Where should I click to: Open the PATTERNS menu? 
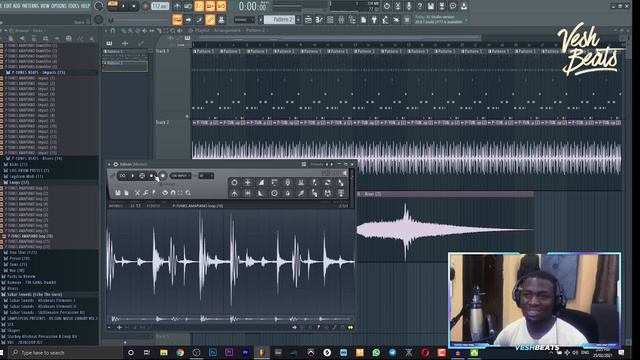click(31, 6)
